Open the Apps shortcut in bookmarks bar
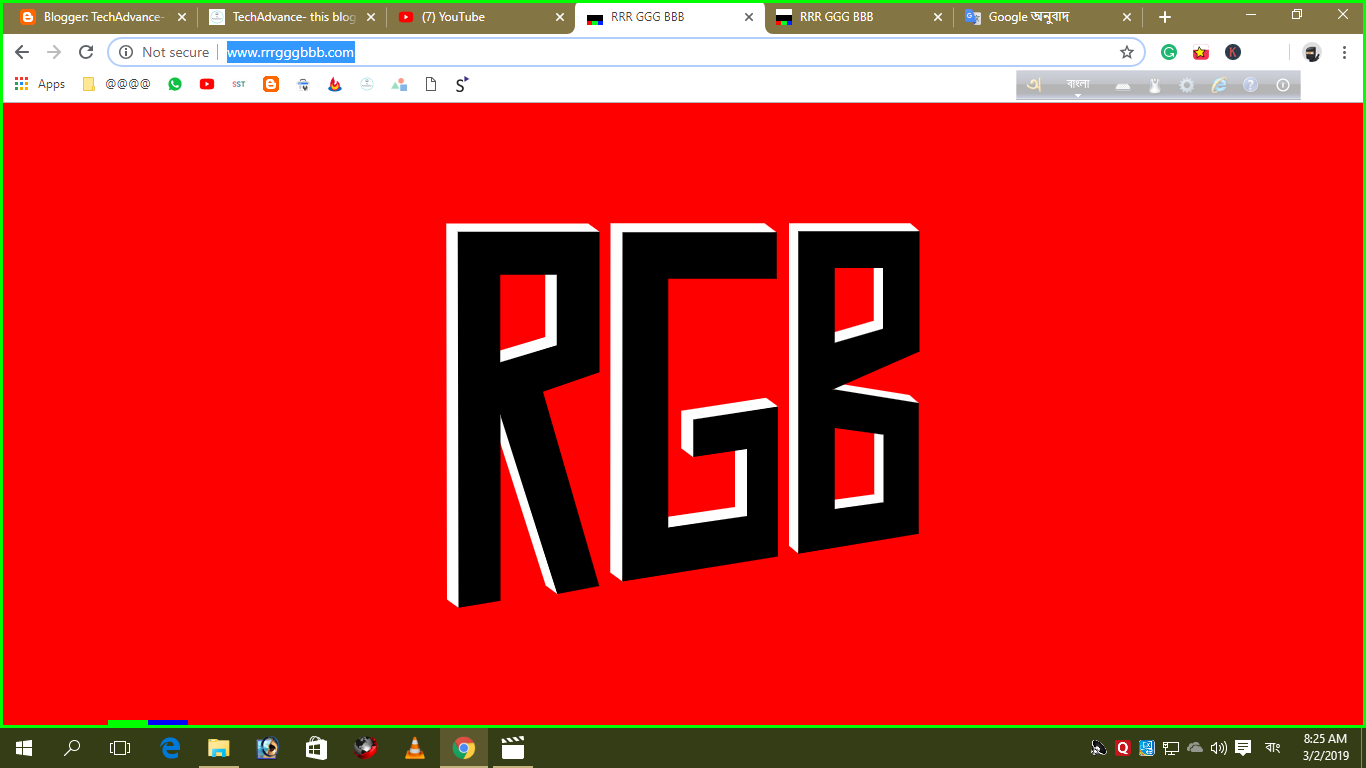The image size is (1366, 768). click(40, 84)
